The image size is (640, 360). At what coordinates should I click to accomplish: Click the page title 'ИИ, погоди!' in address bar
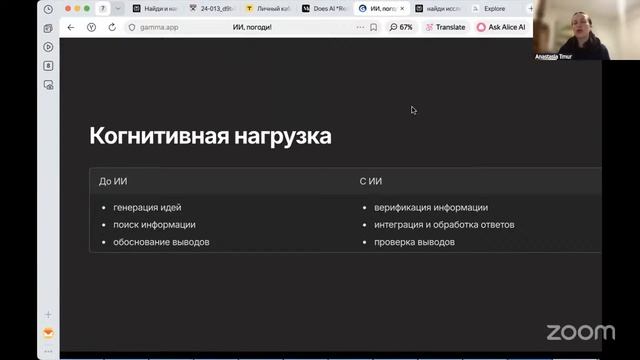coord(252,27)
